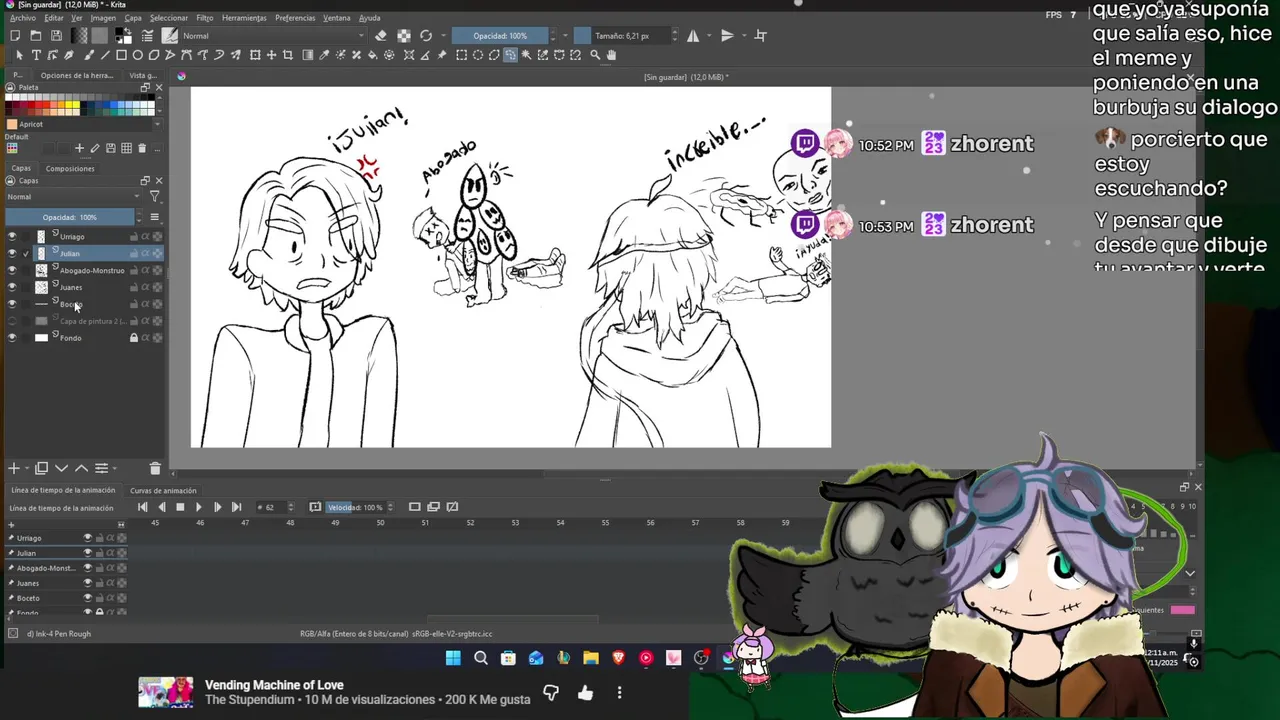Open layer properties icon in layers footer
This screenshot has height=720, width=1280.
click(101, 468)
